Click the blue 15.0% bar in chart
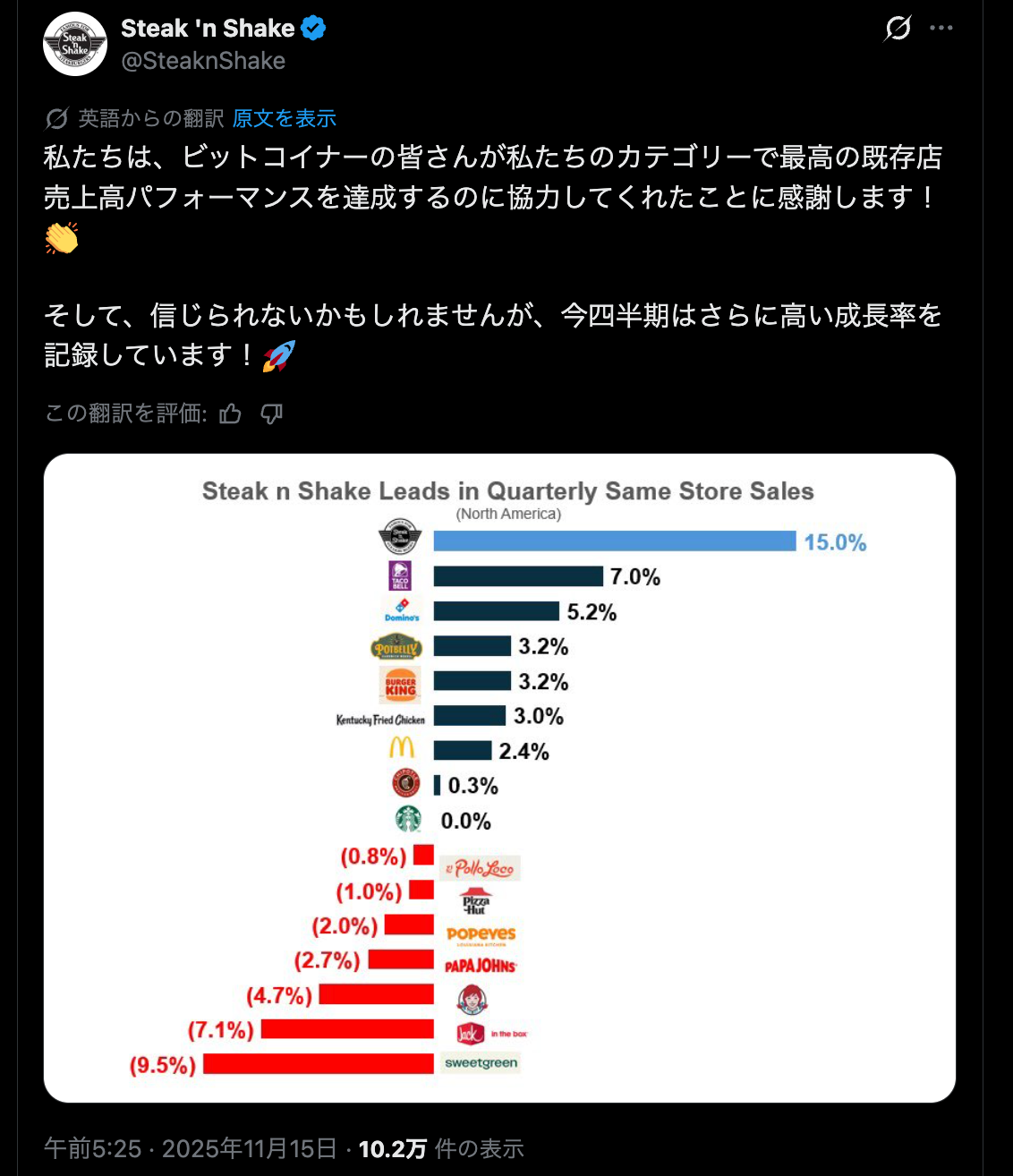The image size is (1013, 1176). pyautogui.click(x=614, y=541)
